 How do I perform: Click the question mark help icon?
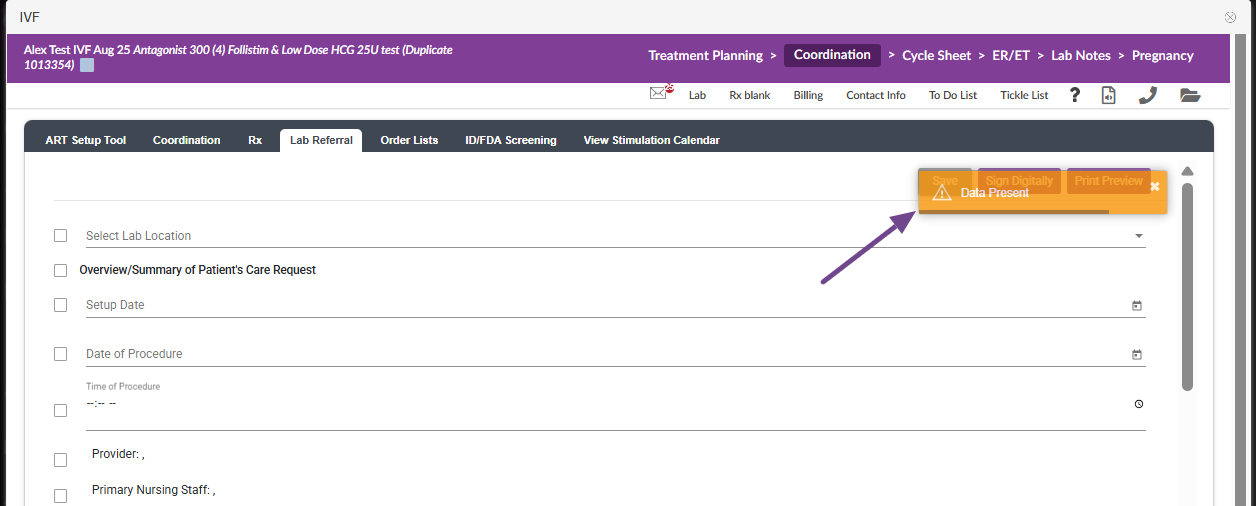1075,95
